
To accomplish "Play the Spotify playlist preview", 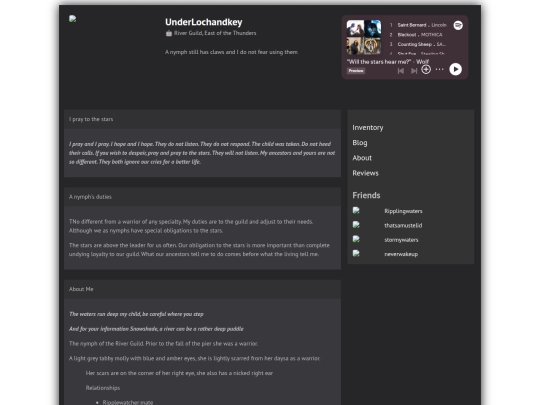I will [455, 69].
